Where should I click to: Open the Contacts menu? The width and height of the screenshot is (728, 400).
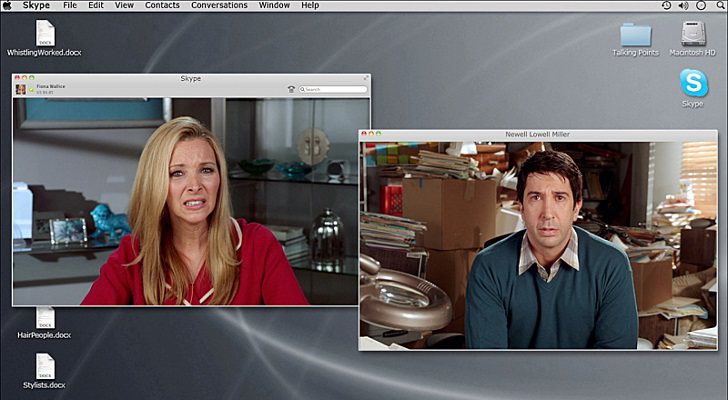162,5
